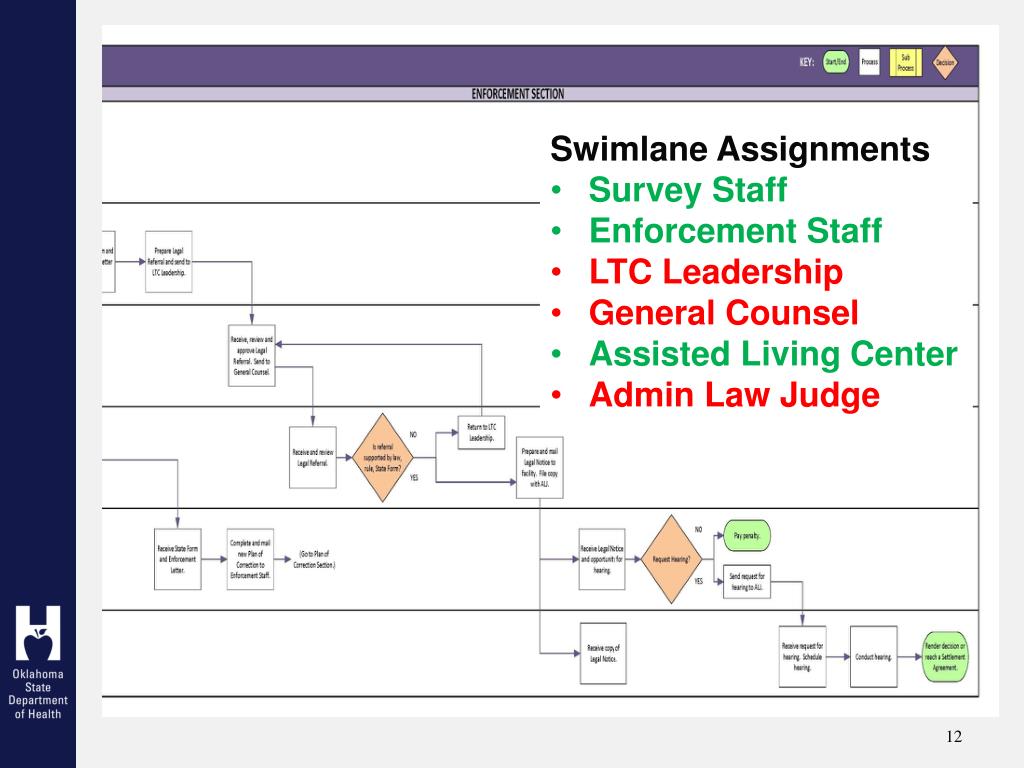Click the 'Swimlane Assignments' heading
Screen dimensions: 1024x768
pos(740,149)
